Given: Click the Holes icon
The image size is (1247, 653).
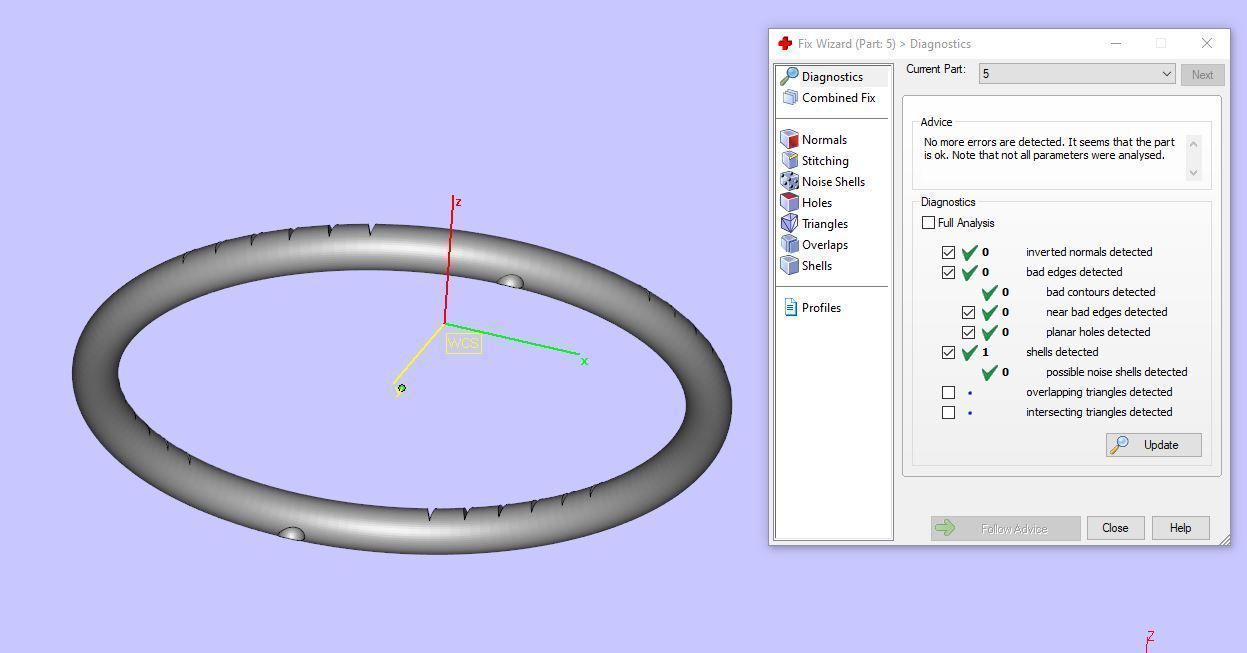Looking at the screenshot, I should point(790,202).
